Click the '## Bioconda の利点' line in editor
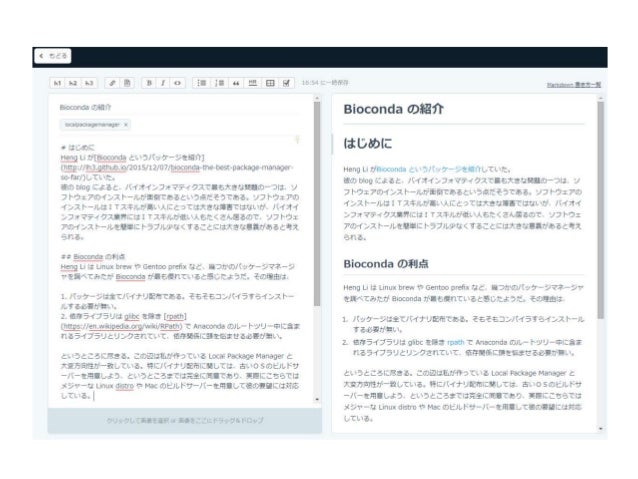The image size is (638, 479). click(x=93, y=257)
